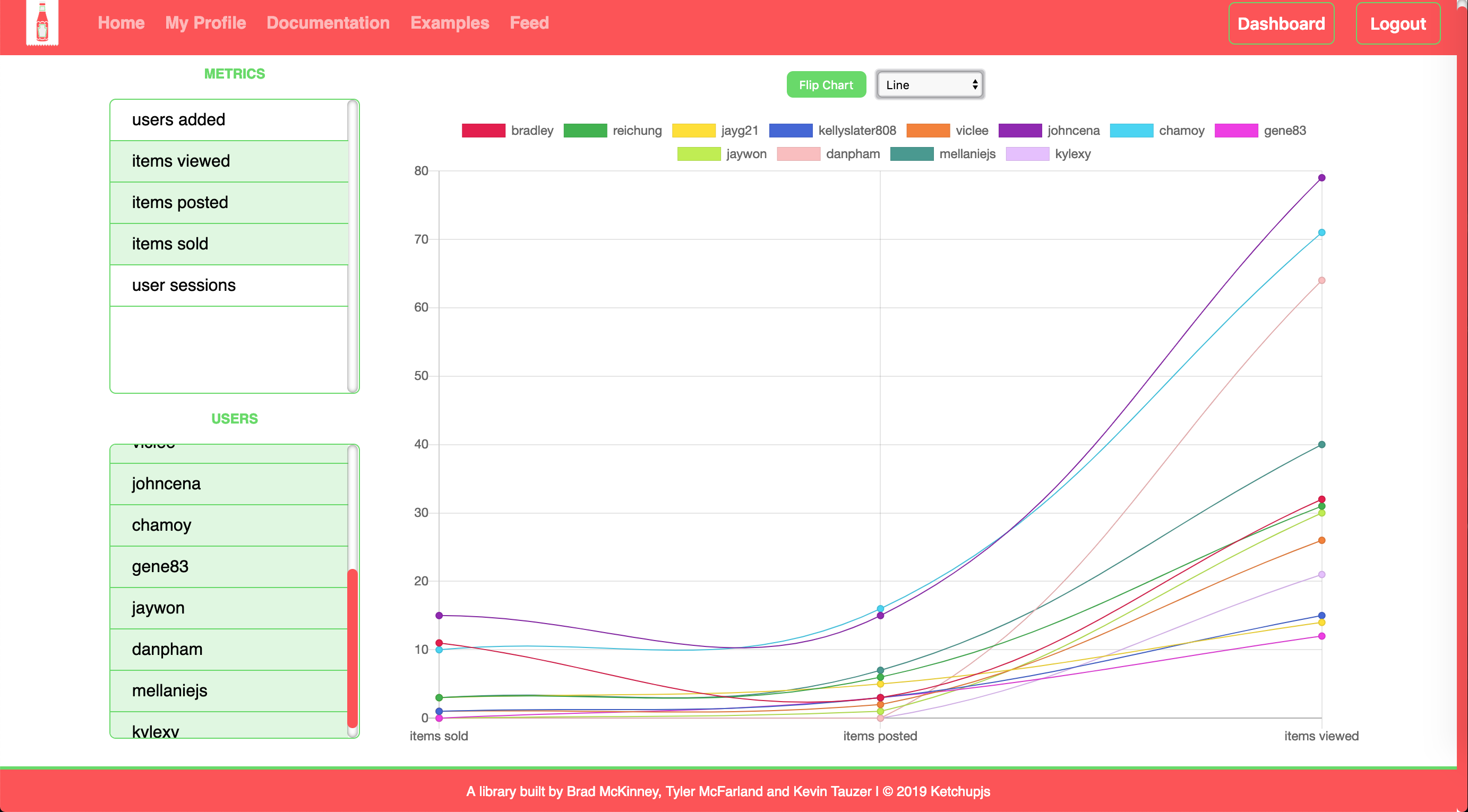Toggle the kylexy legend swatch
Screen dimensions: 1468x812
pos(1027,154)
